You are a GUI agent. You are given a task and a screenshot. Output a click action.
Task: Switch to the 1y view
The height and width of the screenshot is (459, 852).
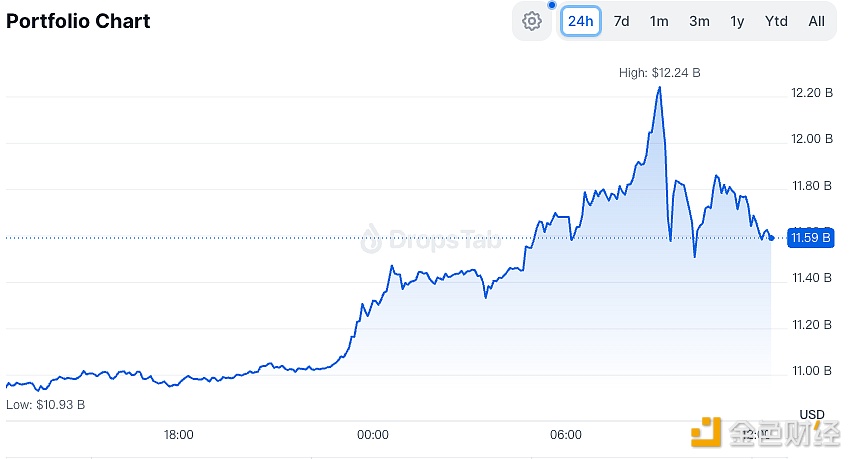[737, 21]
